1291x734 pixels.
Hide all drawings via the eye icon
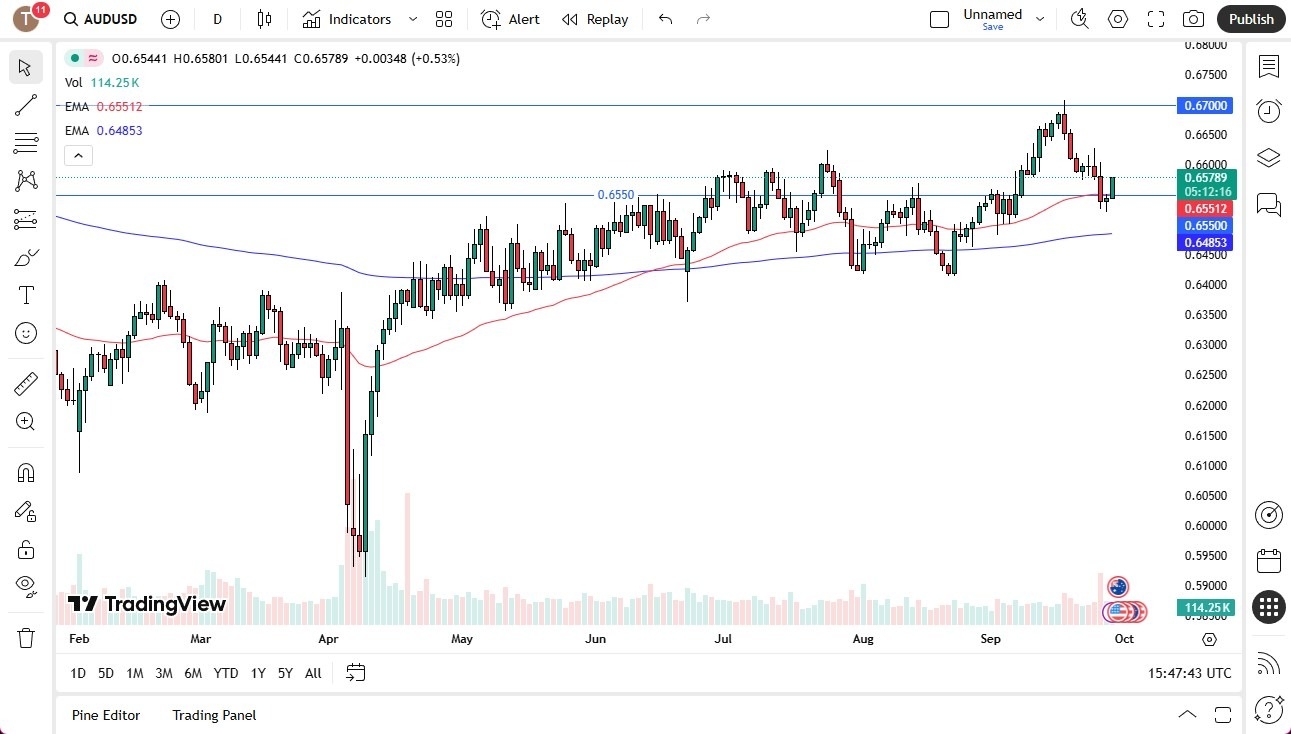pos(25,586)
